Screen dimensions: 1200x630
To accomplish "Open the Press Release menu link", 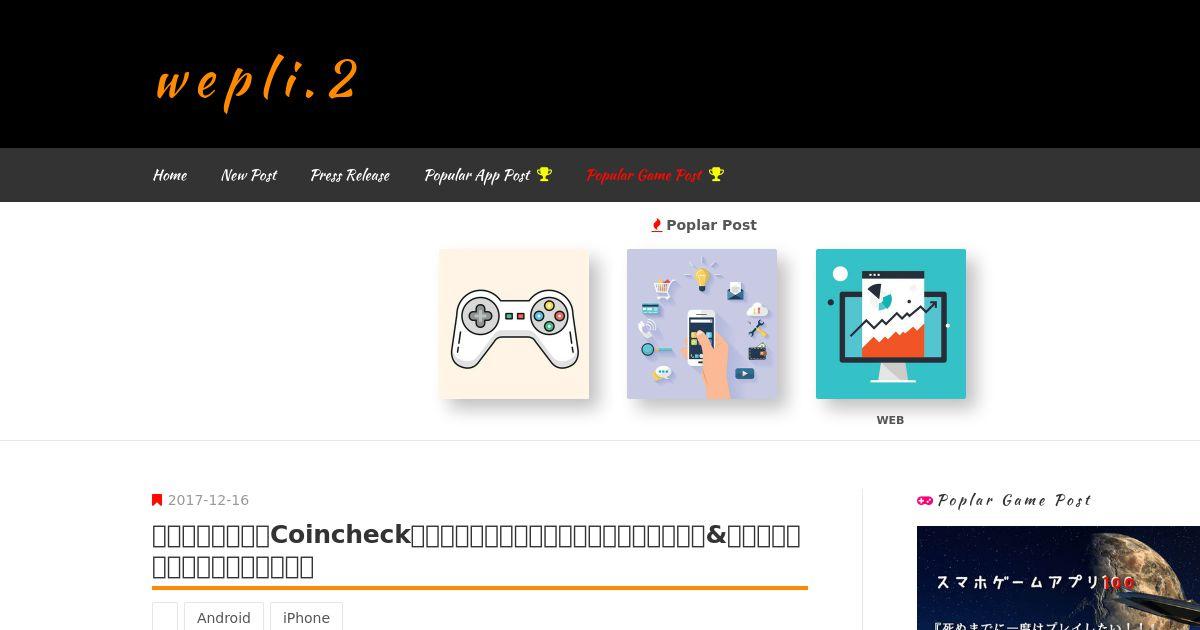I will coord(350,175).
